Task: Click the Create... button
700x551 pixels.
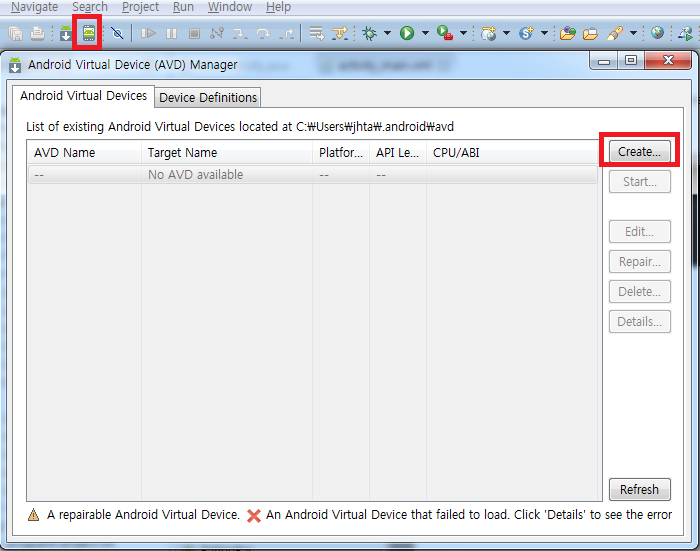Action: [x=639, y=151]
